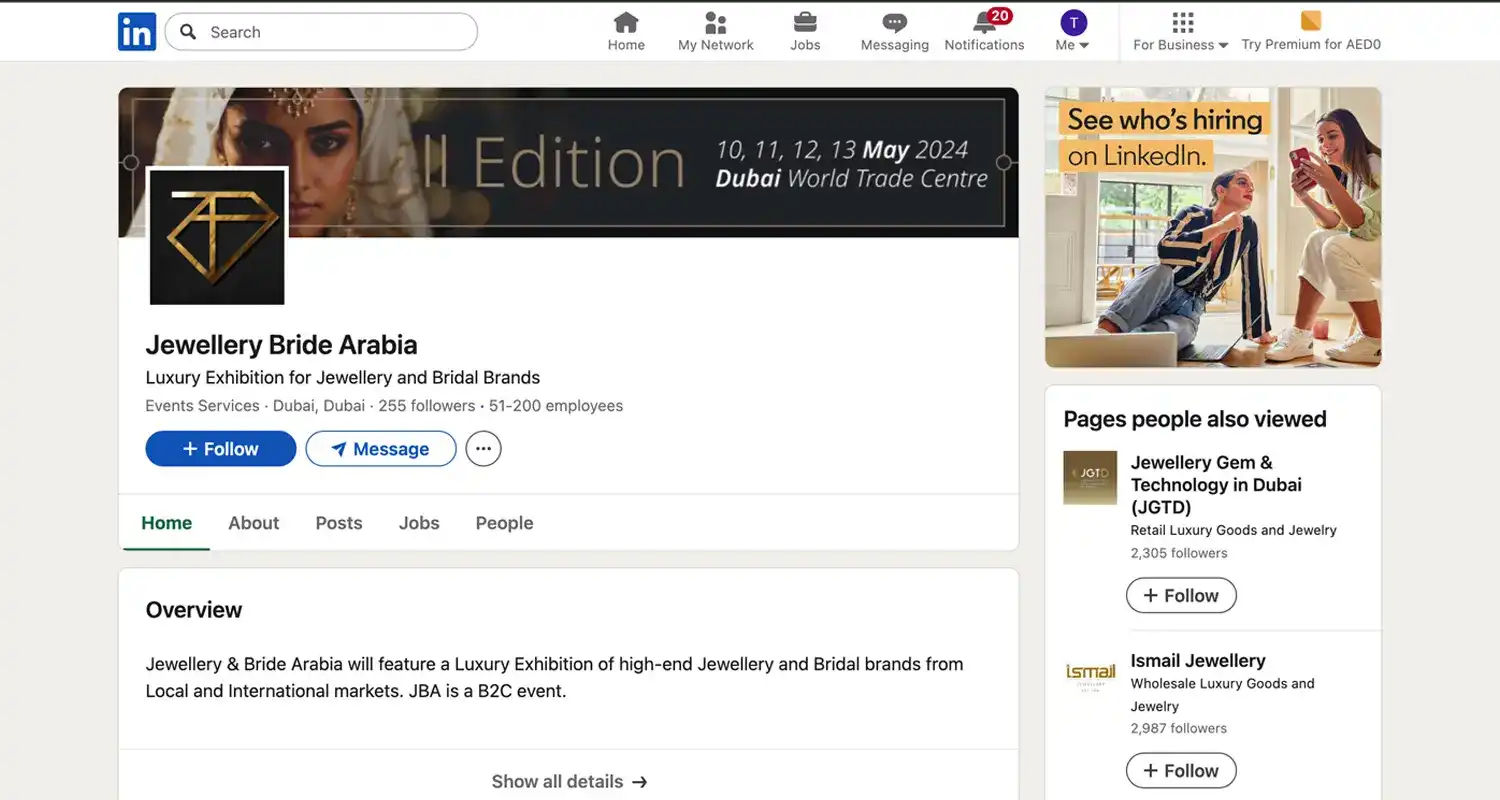The height and width of the screenshot is (800, 1500).
Task: Open the Me profile dropdown
Action: [1071, 25]
